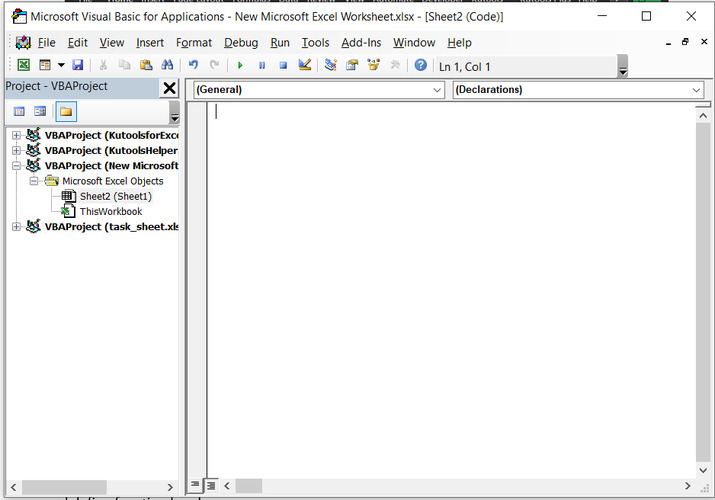Screen dimensions: 715x500
Task: Collapse Microsoft Excel Objects folder
Action: [34, 181]
